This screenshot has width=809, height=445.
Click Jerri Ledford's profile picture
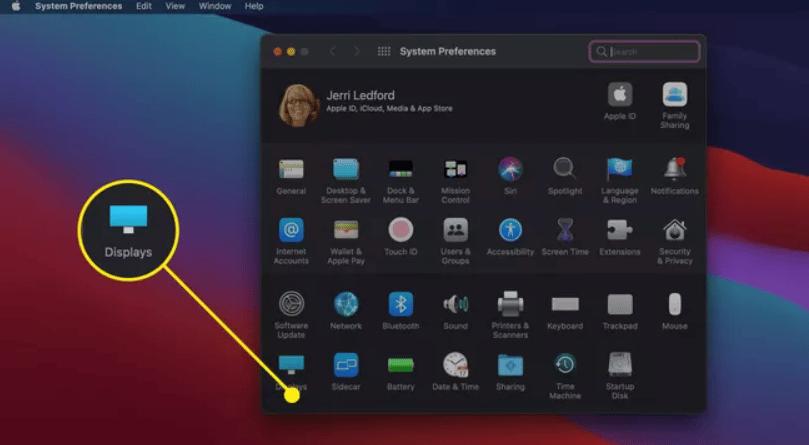click(x=299, y=105)
